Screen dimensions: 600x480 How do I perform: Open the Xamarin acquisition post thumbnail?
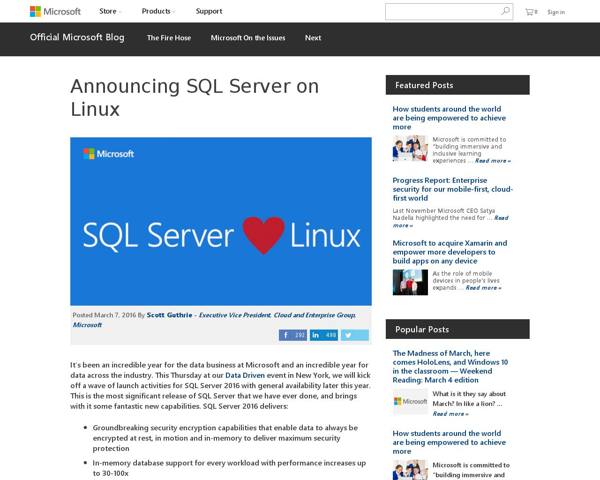409,281
